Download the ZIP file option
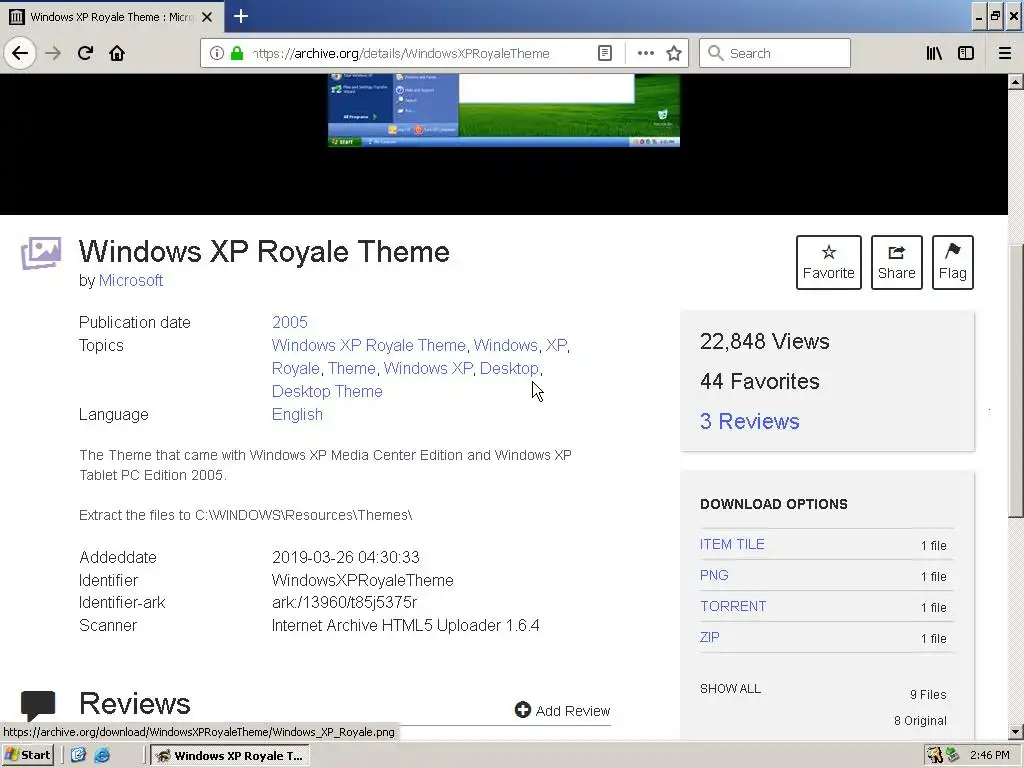The width and height of the screenshot is (1024, 768). click(x=710, y=637)
